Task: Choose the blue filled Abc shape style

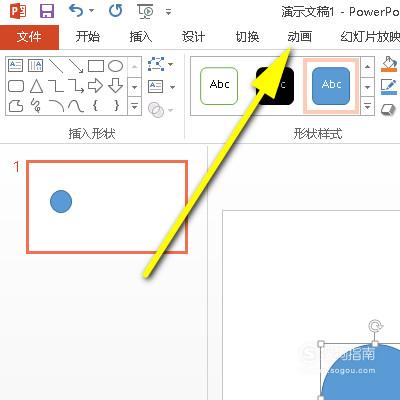Action: tap(331, 86)
